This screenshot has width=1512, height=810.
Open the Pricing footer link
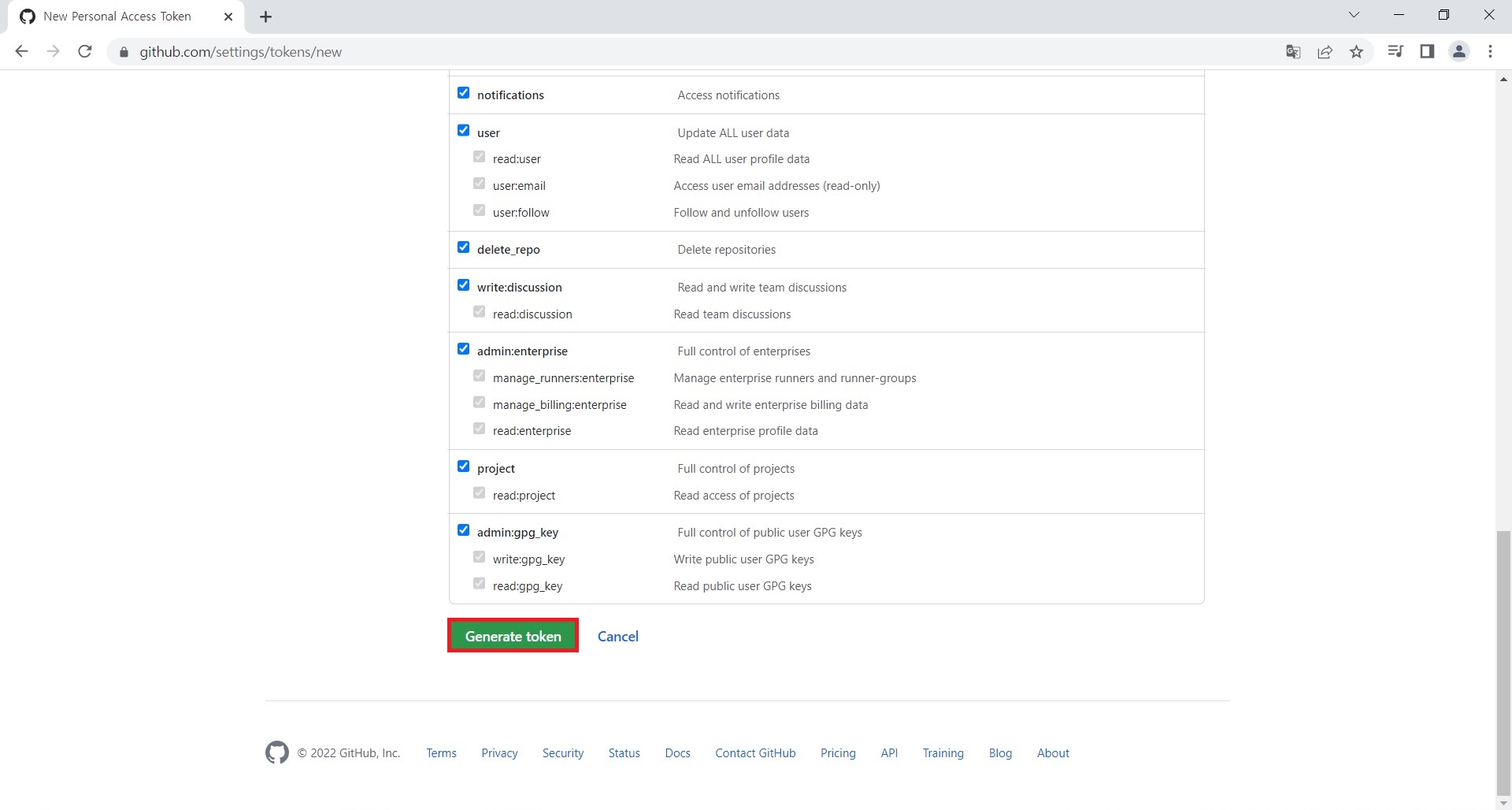(839, 753)
